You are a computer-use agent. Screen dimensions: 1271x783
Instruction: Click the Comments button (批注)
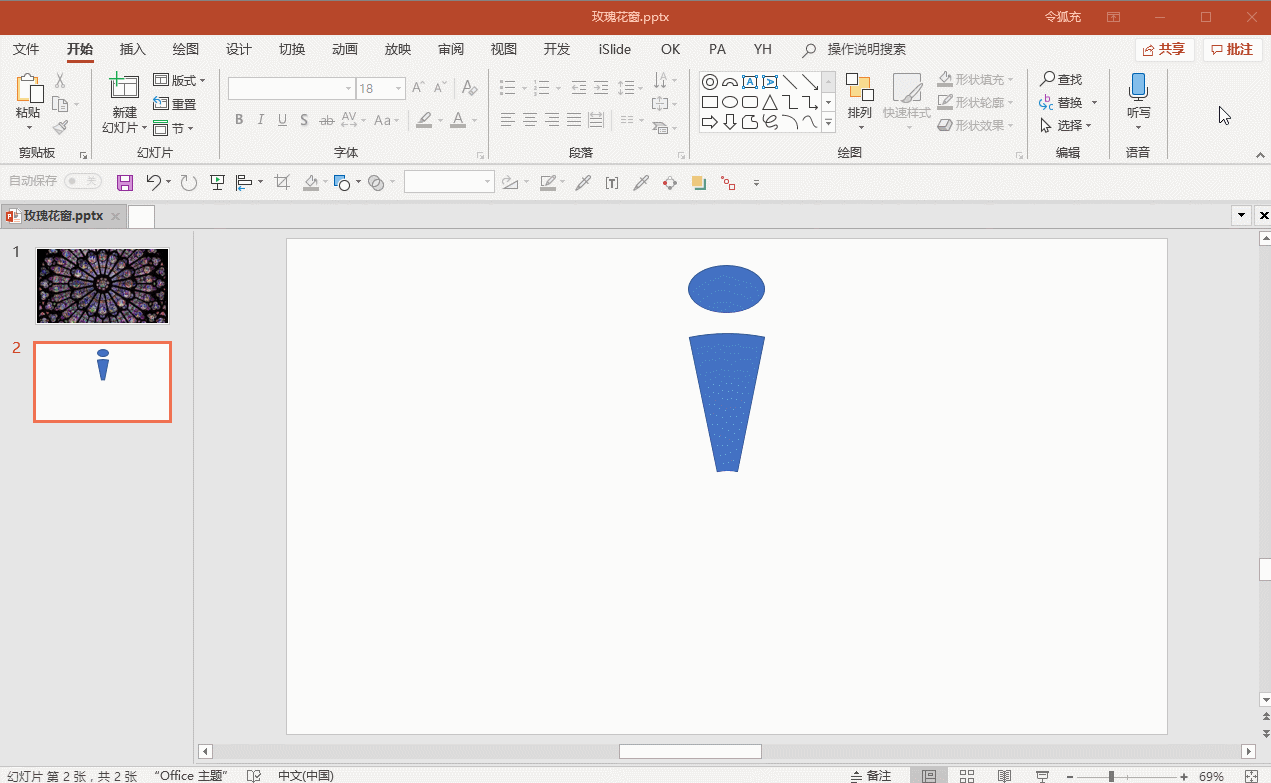tap(1232, 49)
